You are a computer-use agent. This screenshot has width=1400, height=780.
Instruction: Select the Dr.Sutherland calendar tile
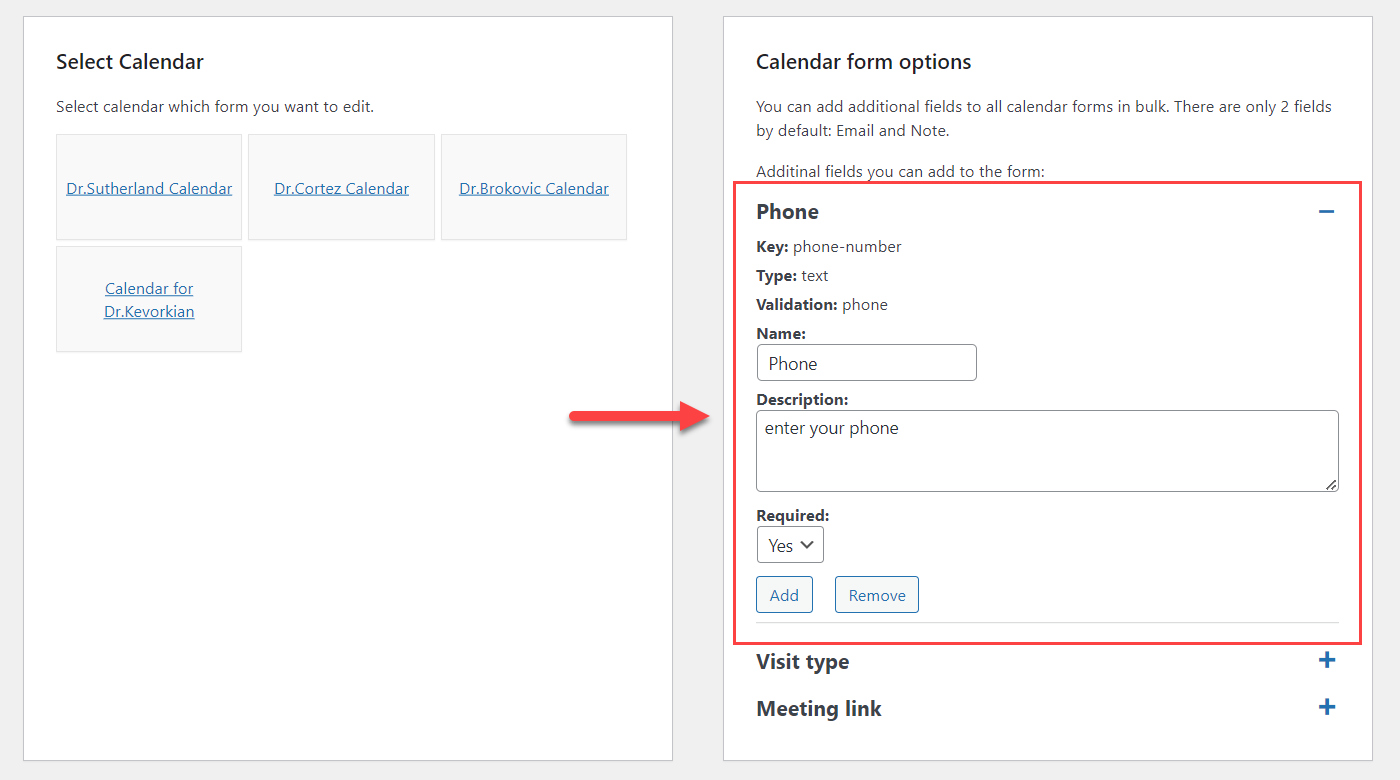[x=149, y=187]
